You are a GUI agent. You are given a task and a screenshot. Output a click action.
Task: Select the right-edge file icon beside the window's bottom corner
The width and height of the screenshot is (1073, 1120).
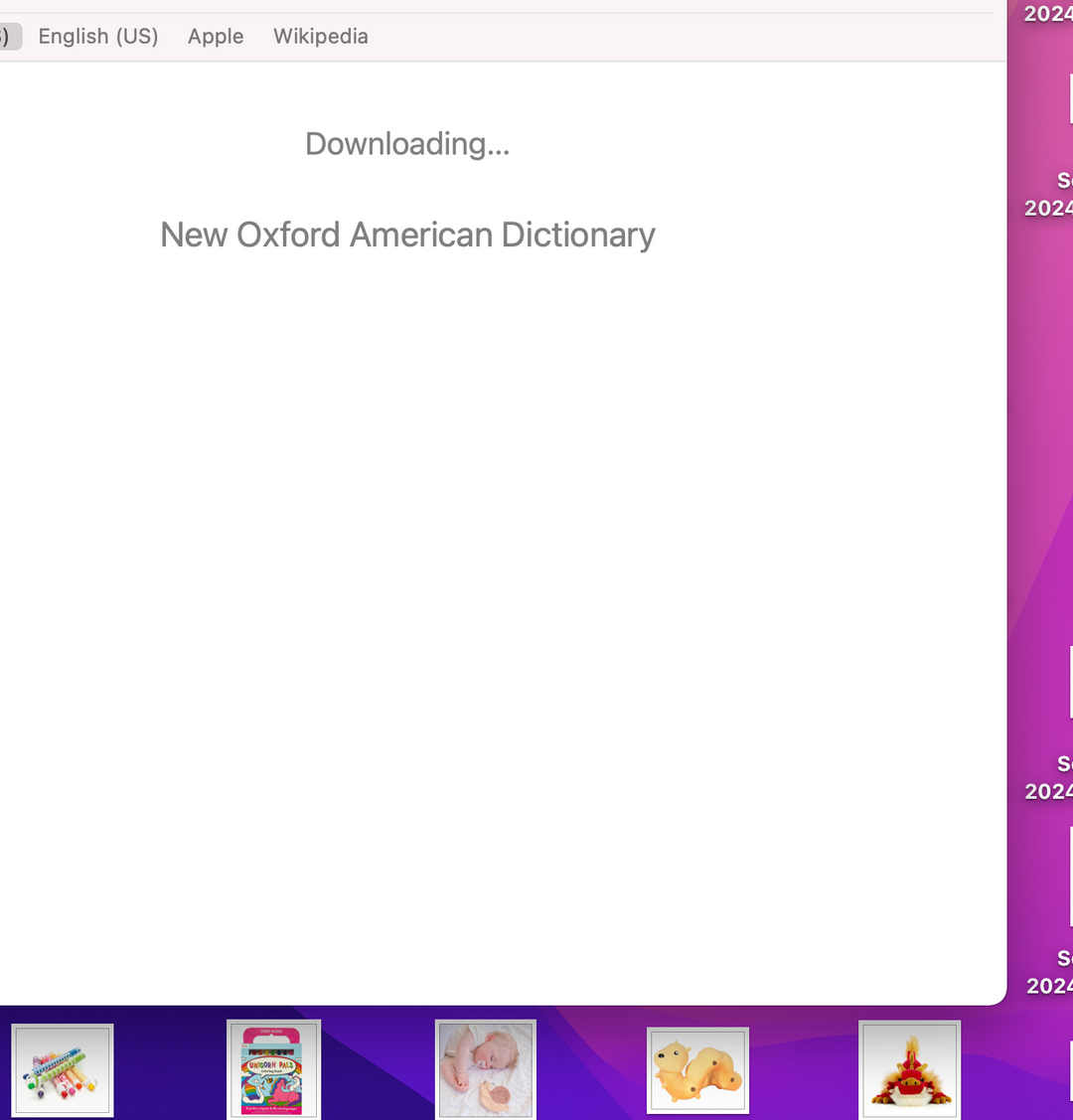click(1069, 875)
